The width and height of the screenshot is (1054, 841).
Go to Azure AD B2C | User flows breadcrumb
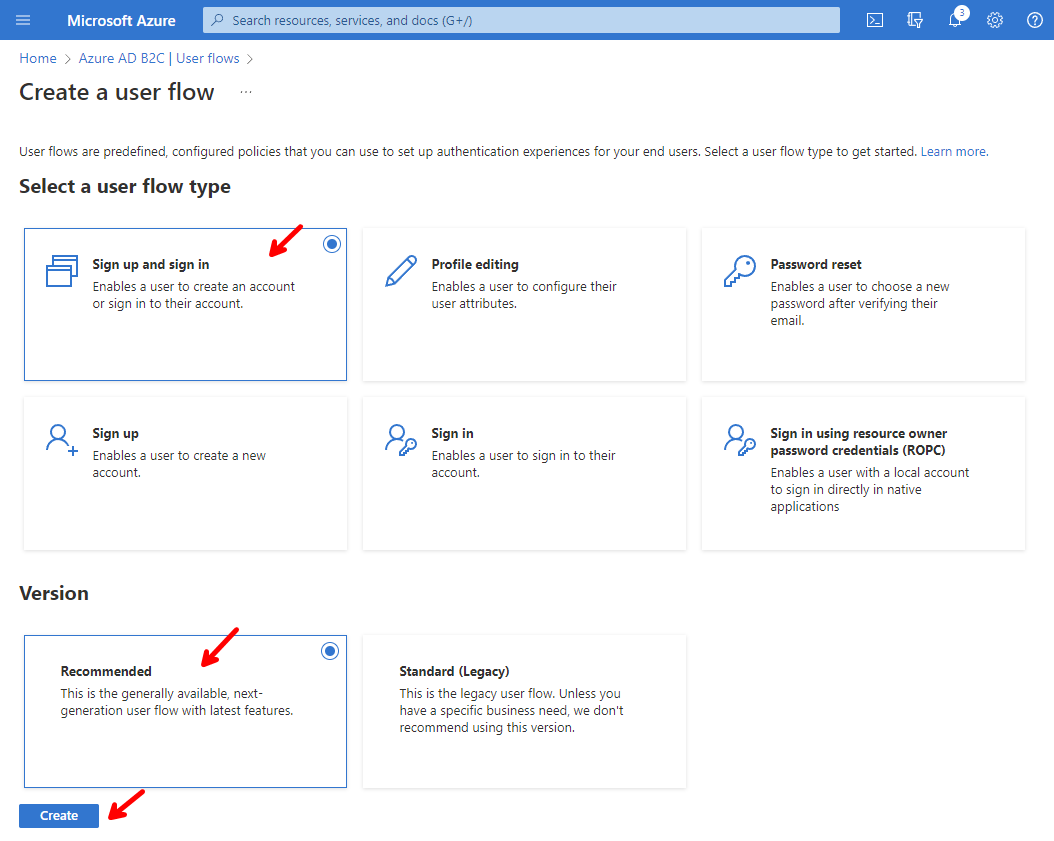[159, 58]
